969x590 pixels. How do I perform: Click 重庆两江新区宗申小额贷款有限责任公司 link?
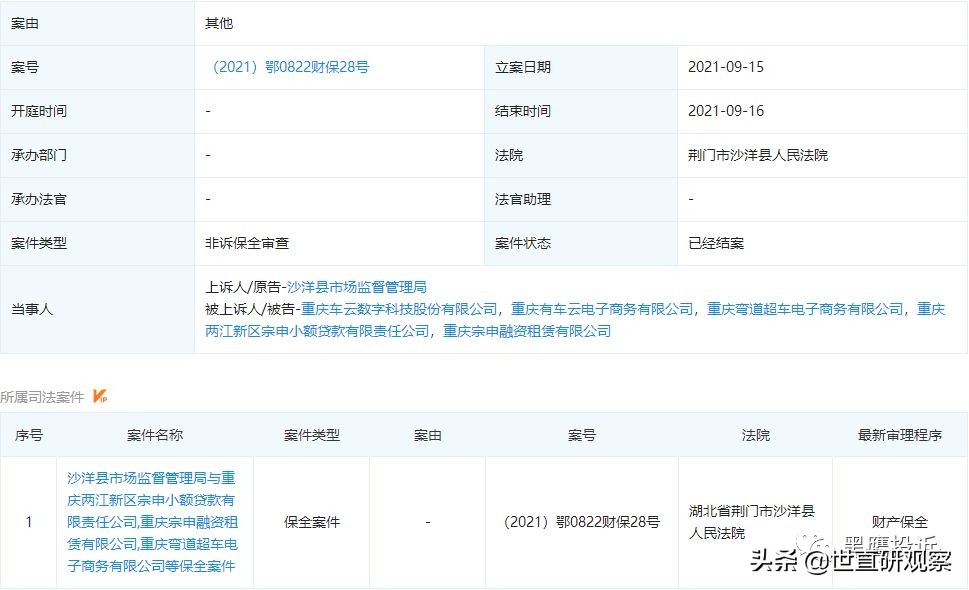(329, 332)
